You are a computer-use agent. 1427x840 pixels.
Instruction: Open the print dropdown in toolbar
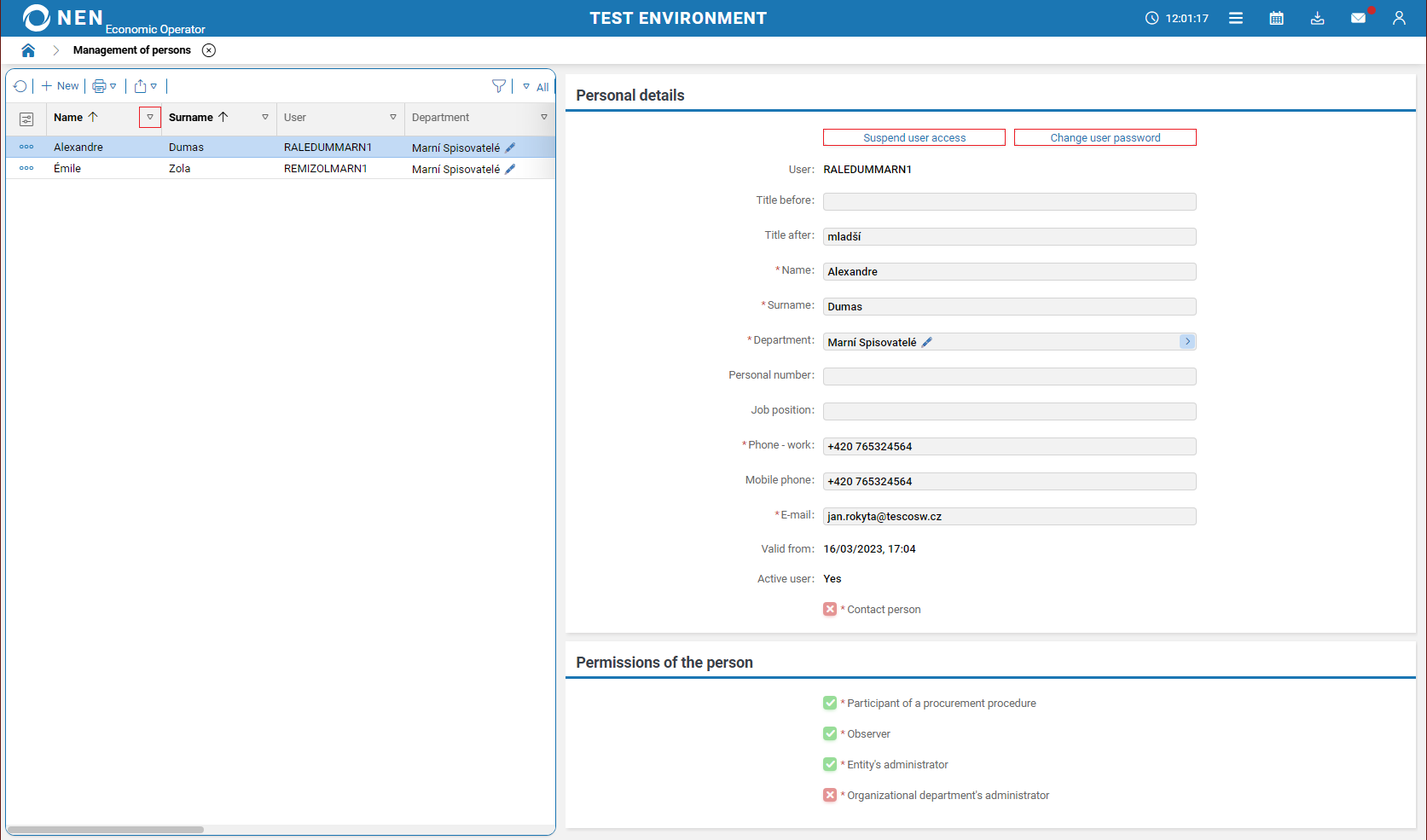[104, 86]
